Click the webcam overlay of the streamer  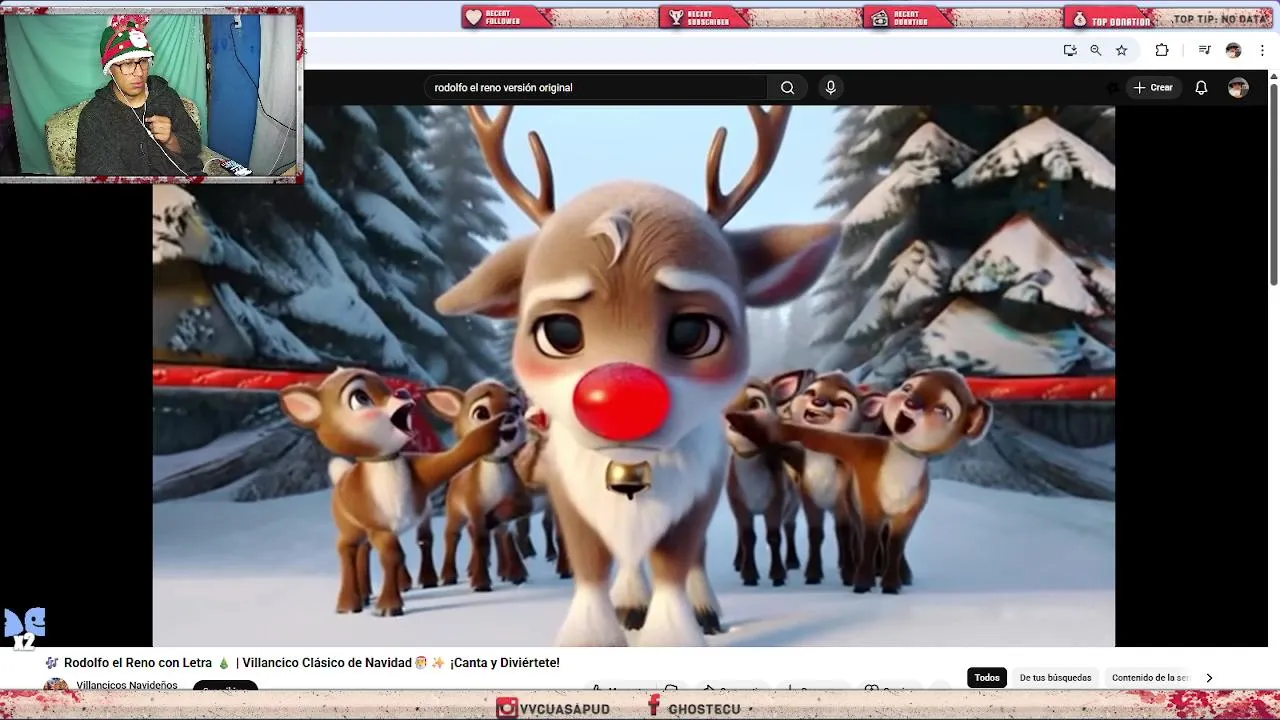pos(152,94)
